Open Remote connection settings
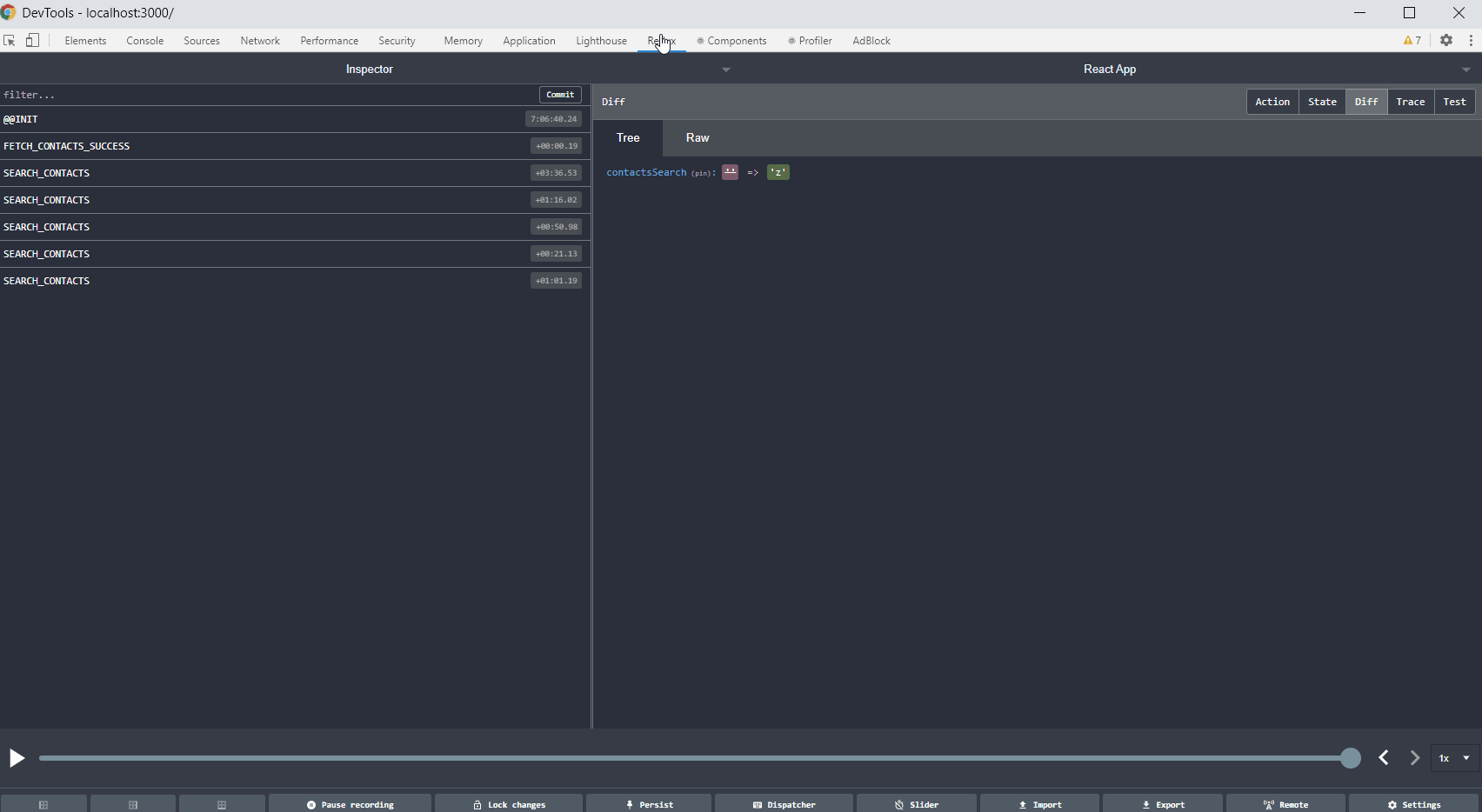 pyautogui.click(x=1287, y=803)
